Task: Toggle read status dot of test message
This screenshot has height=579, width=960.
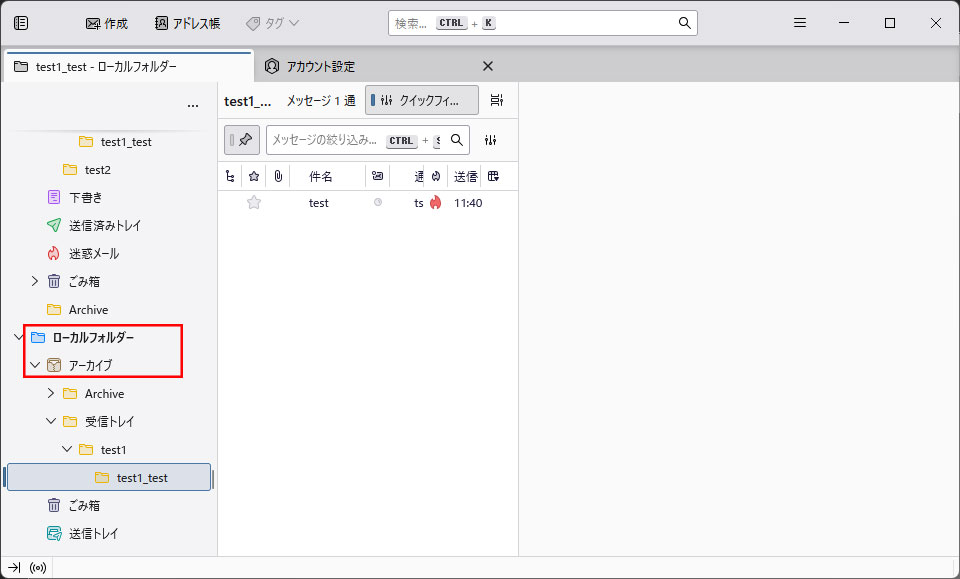Action: click(x=378, y=203)
